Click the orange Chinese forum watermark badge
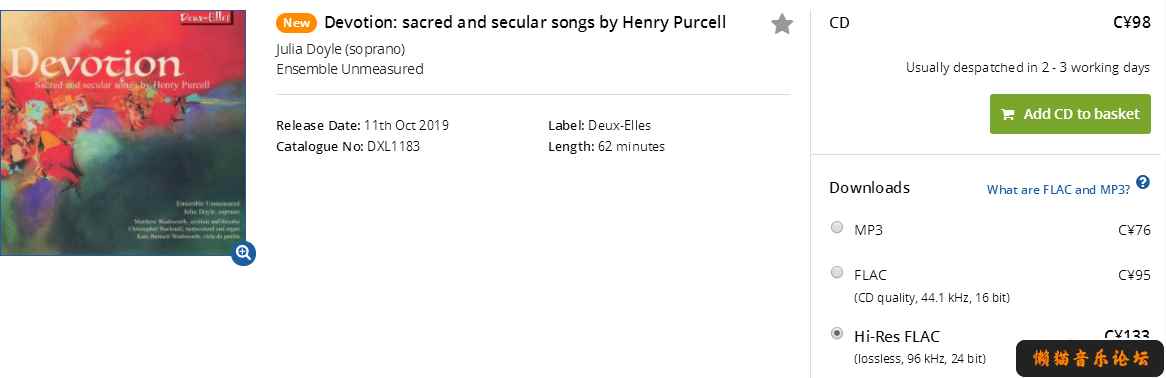This screenshot has height=378, width=1166. pyautogui.click(x=1090, y=359)
